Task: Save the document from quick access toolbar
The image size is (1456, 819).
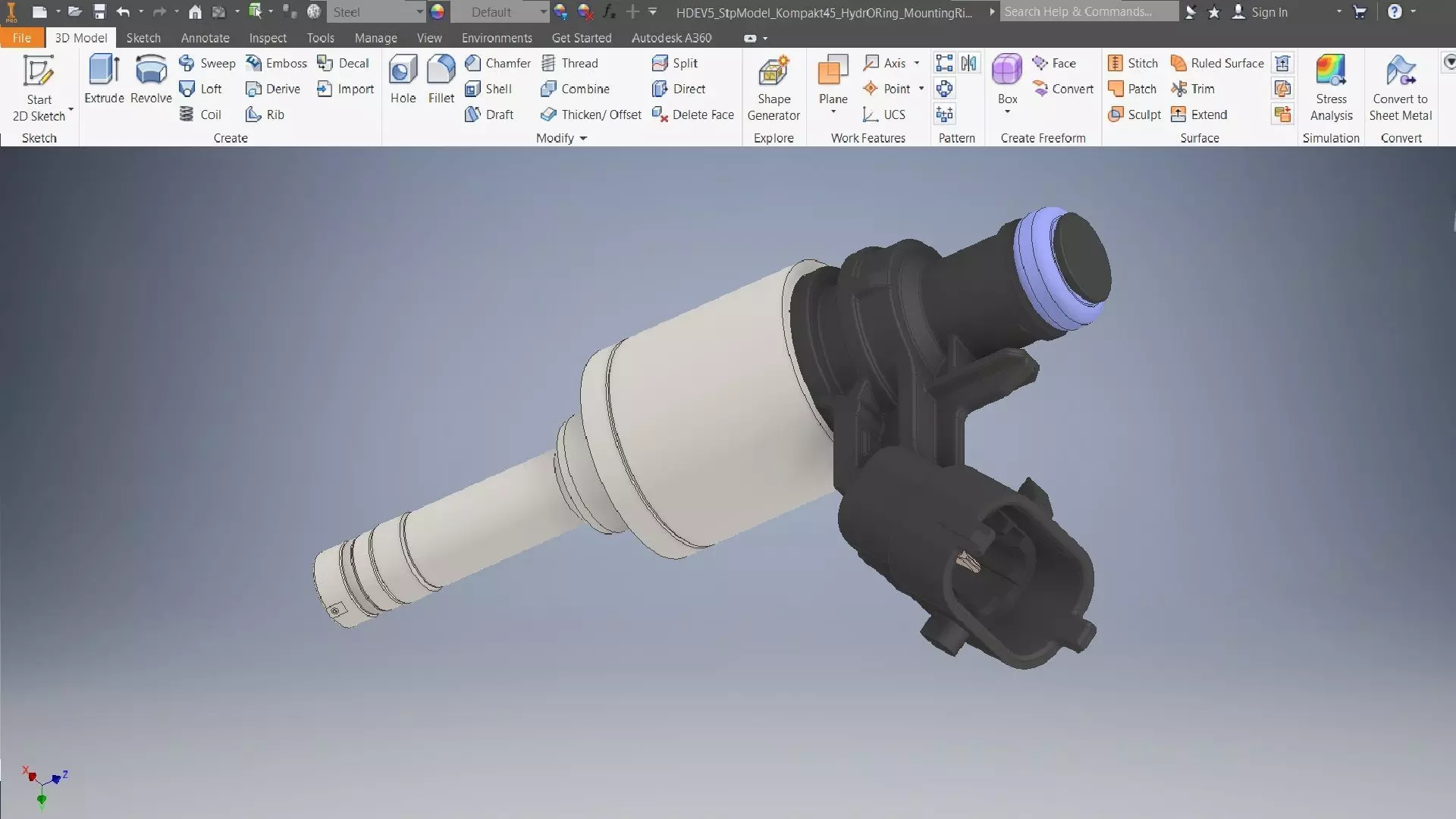Action: pos(99,11)
